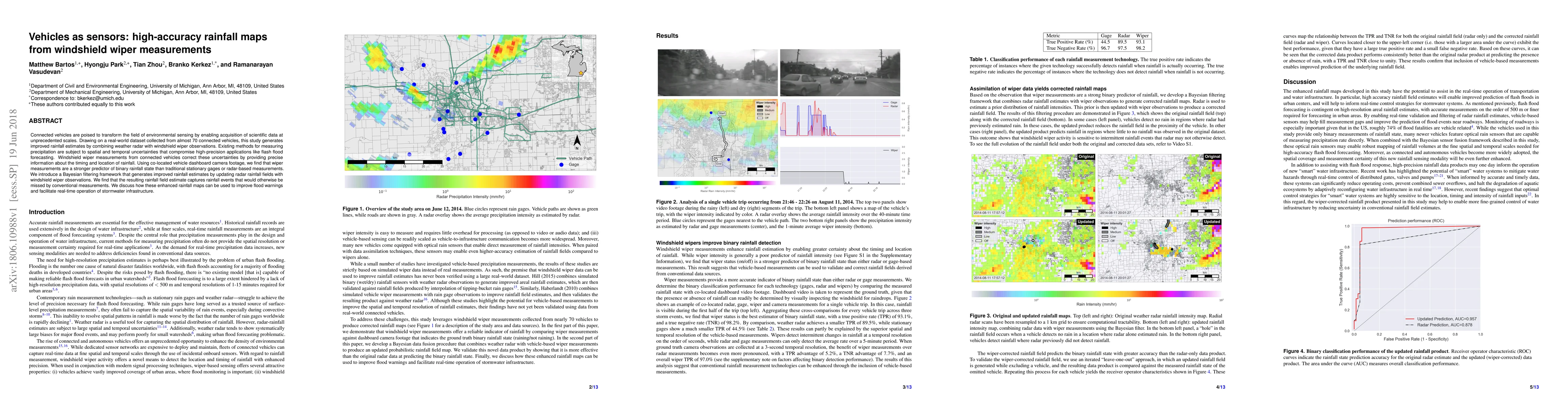Click the kilometer scale bar in Figure 1
Viewport: 1568px width, 406px height.
(394, 162)
